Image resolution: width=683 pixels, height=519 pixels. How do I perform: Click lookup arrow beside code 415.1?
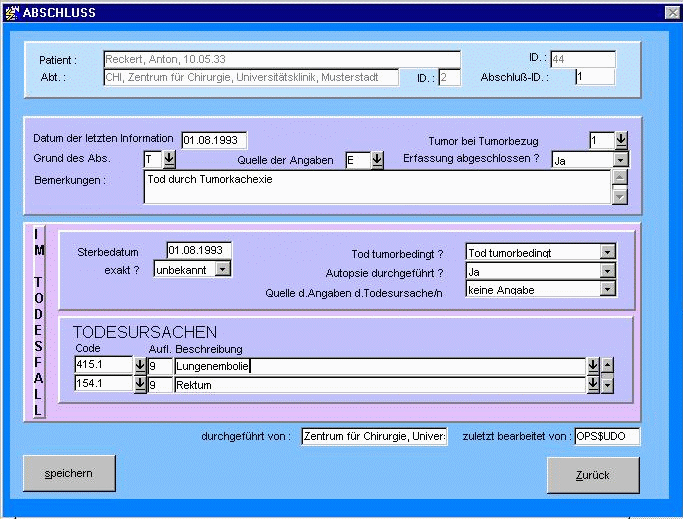140,366
